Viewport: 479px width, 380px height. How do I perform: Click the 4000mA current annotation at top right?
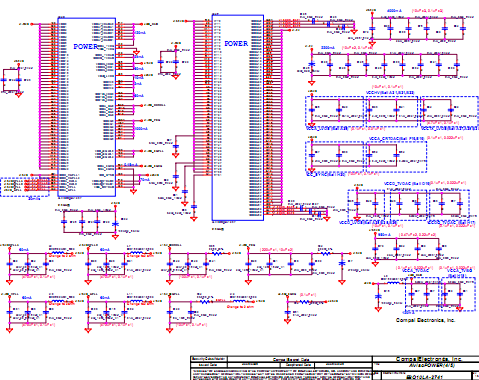click(394, 11)
